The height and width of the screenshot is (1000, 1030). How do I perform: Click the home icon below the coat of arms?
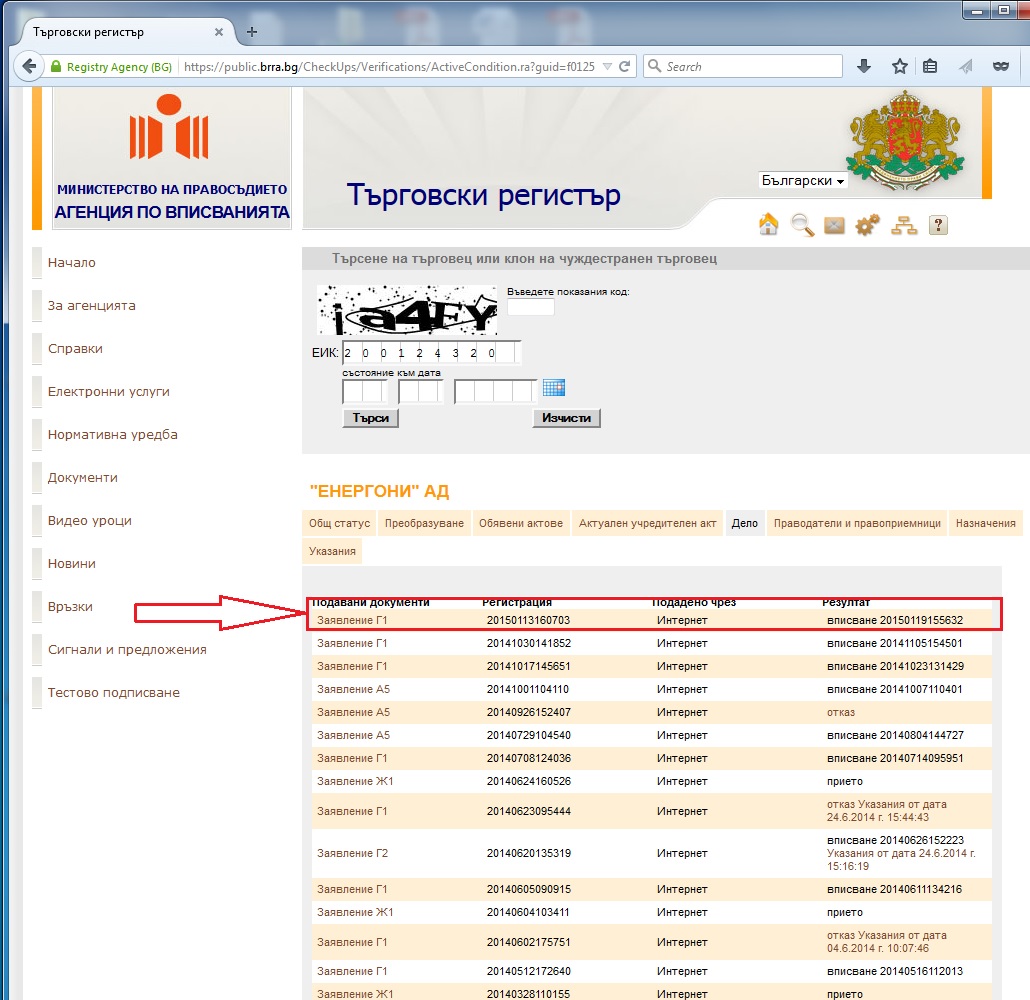(x=768, y=225)
